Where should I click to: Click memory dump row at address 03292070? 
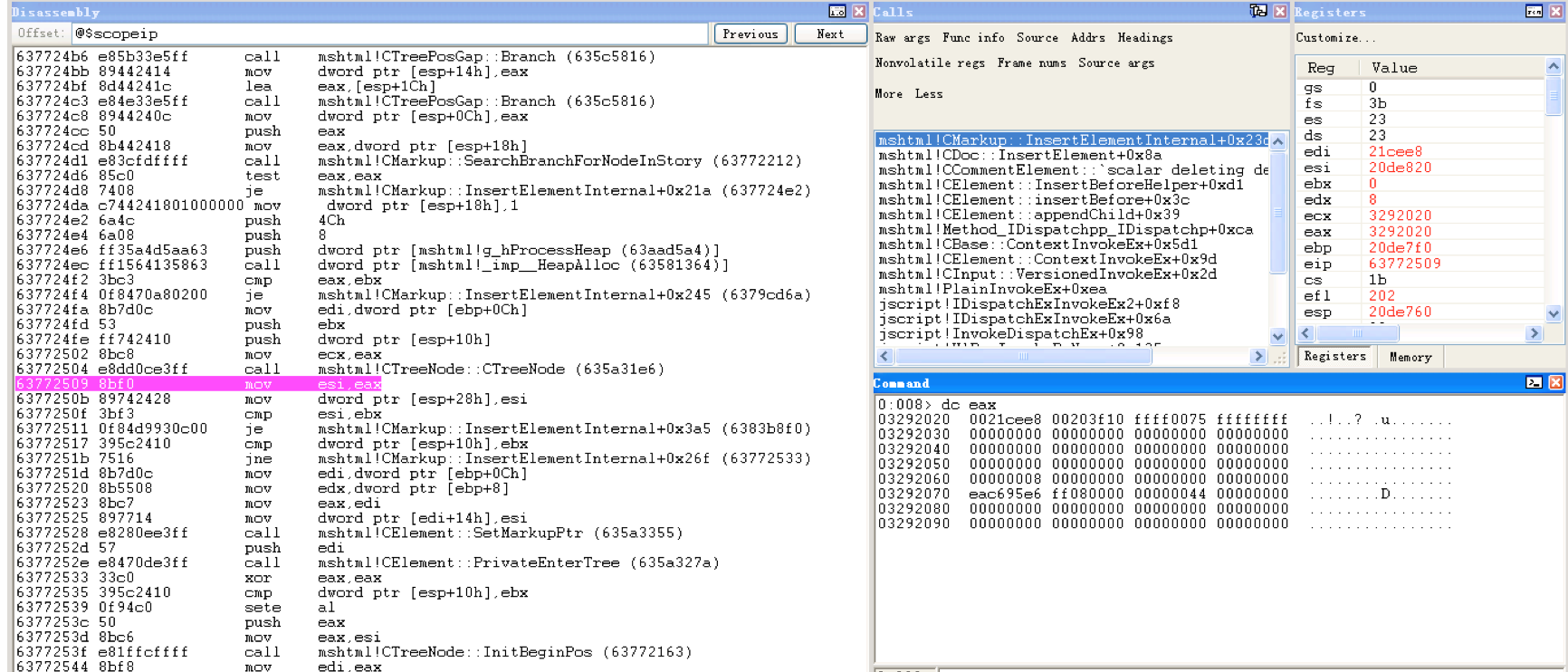point(1165,494)
